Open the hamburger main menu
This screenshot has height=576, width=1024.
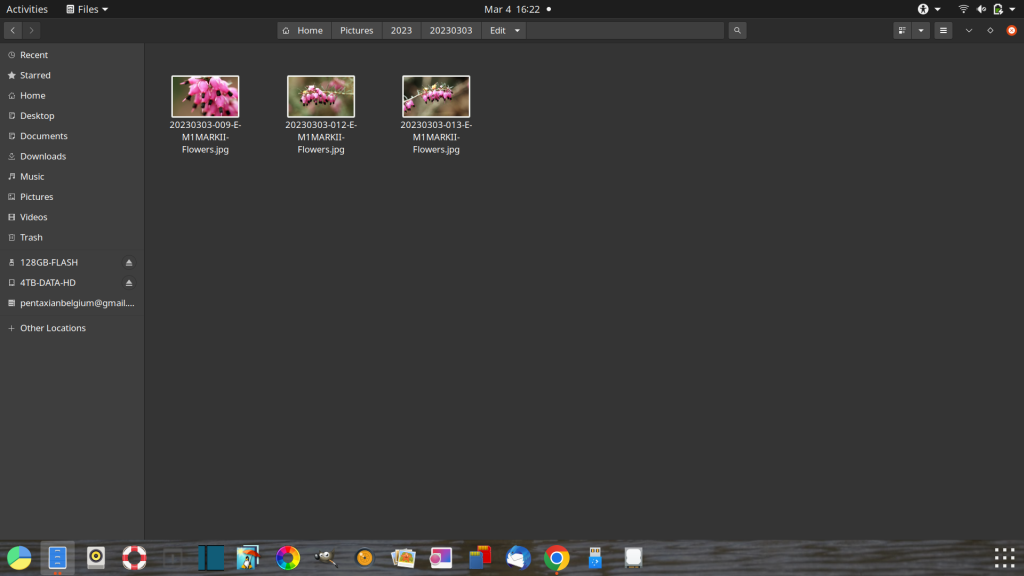[x=943, y=31]
